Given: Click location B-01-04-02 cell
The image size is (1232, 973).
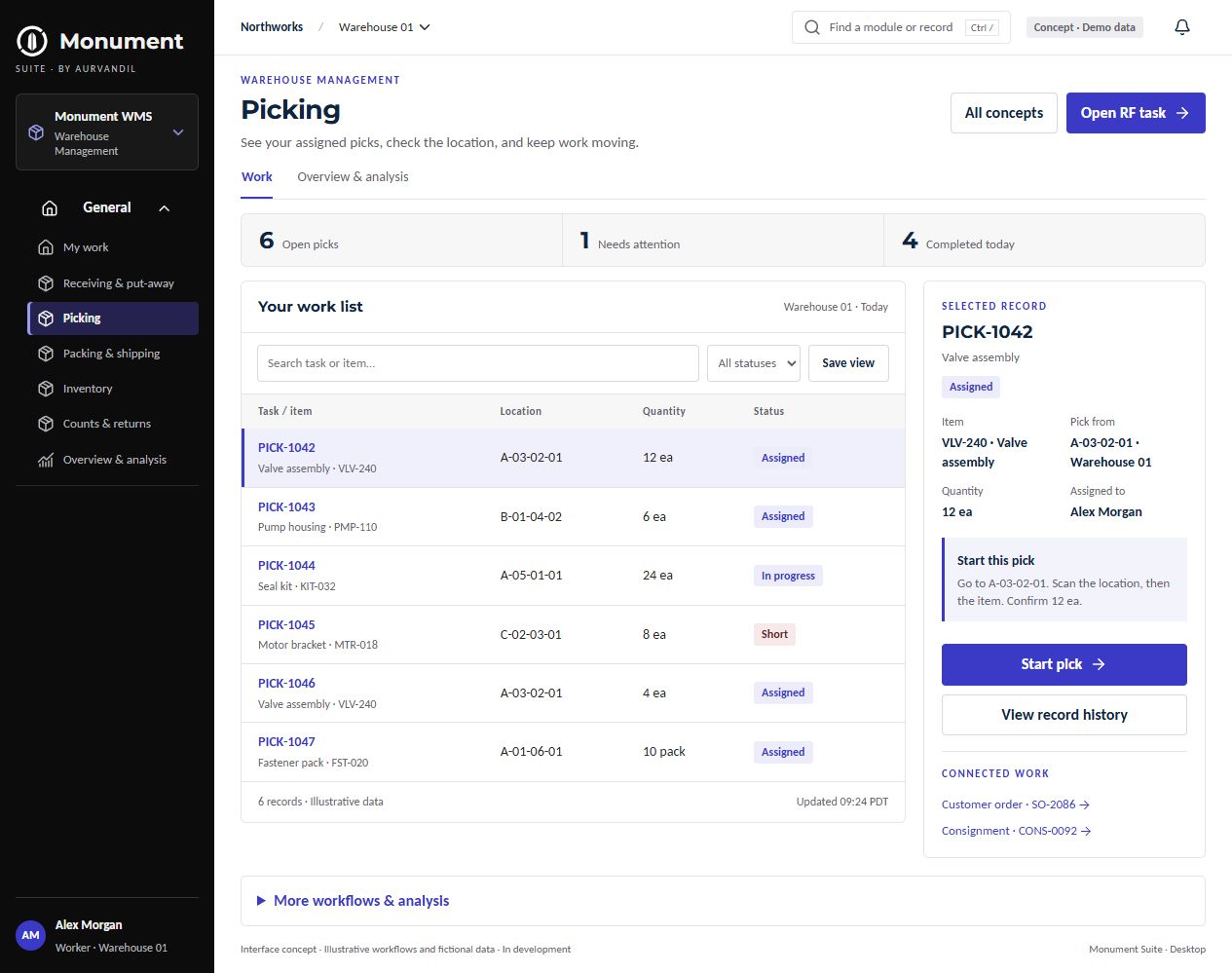Looking at the screenshot, I should (531, 517).
